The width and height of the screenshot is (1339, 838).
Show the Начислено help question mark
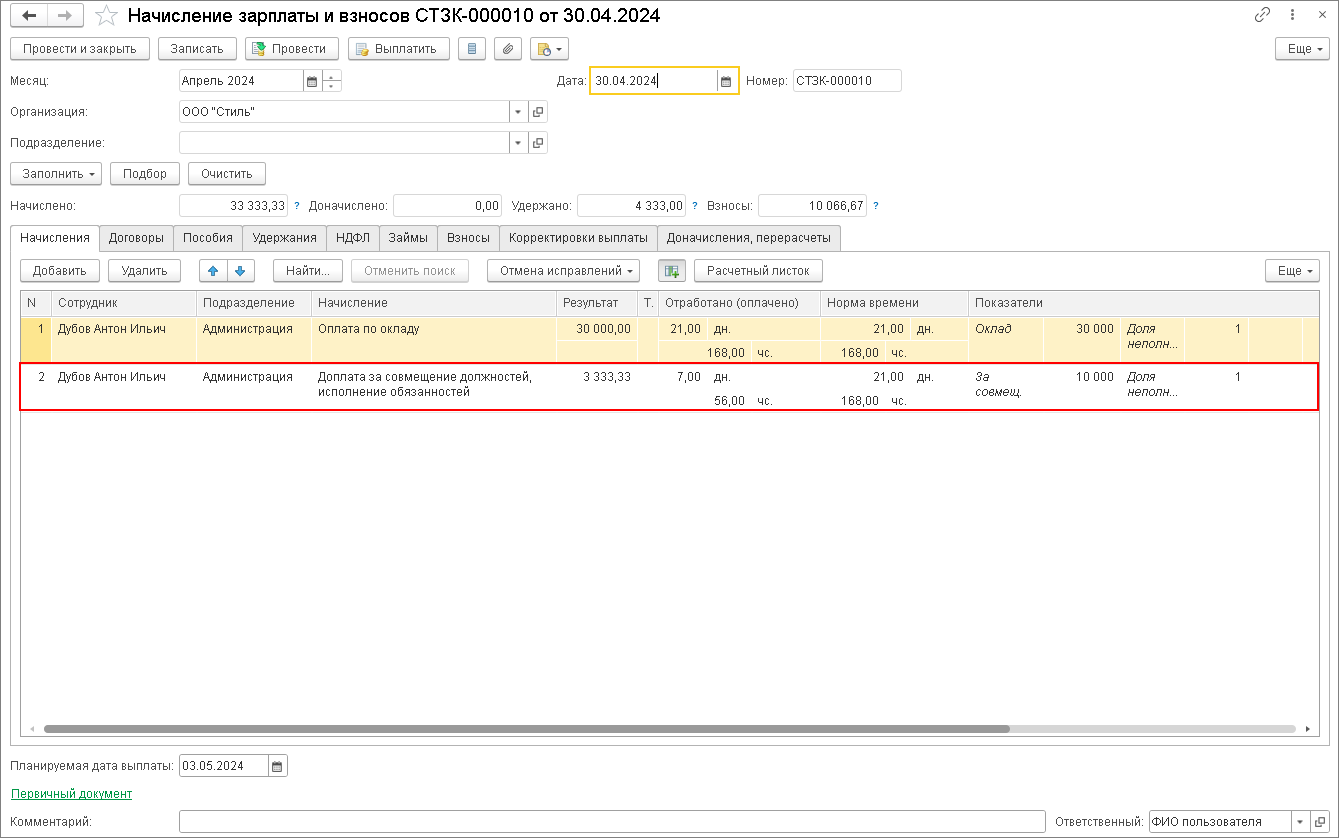(297, 206)
